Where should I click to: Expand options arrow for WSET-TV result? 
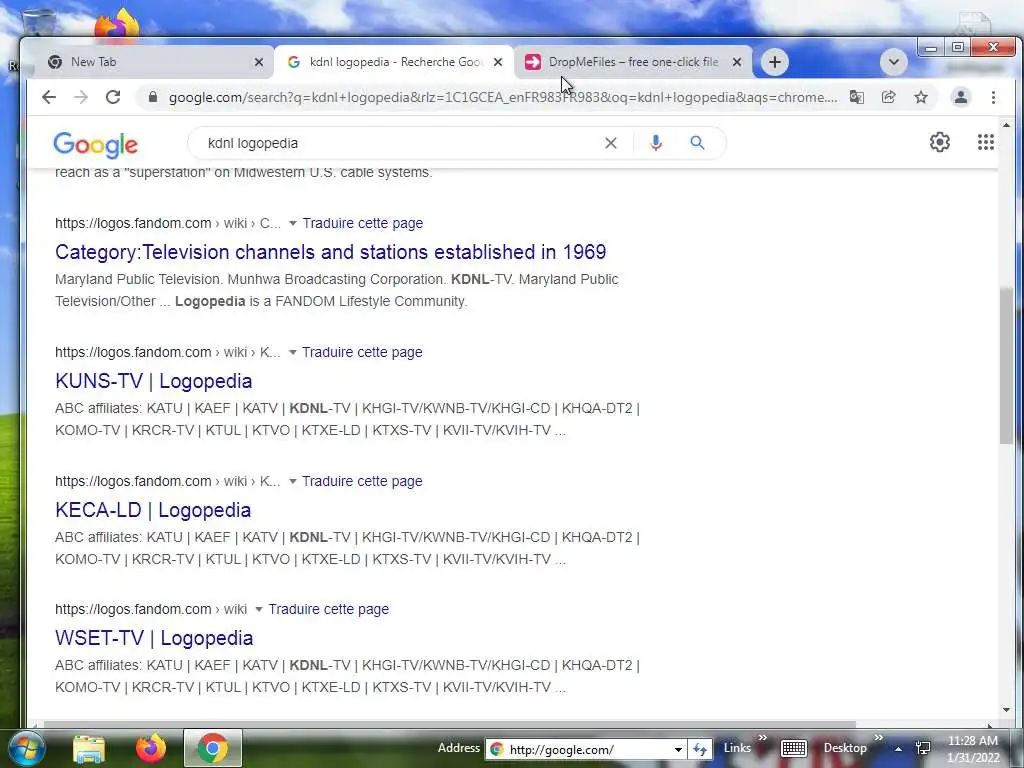click(x=259, y=609)
